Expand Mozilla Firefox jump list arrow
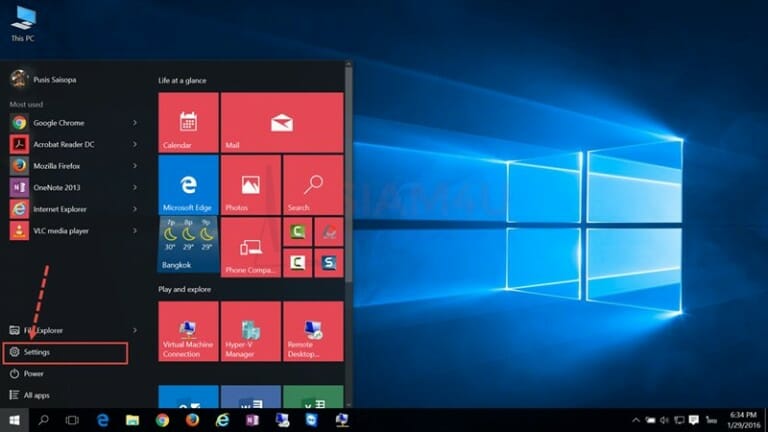Screen dimensions: 768x432 [x=135, y=166]
